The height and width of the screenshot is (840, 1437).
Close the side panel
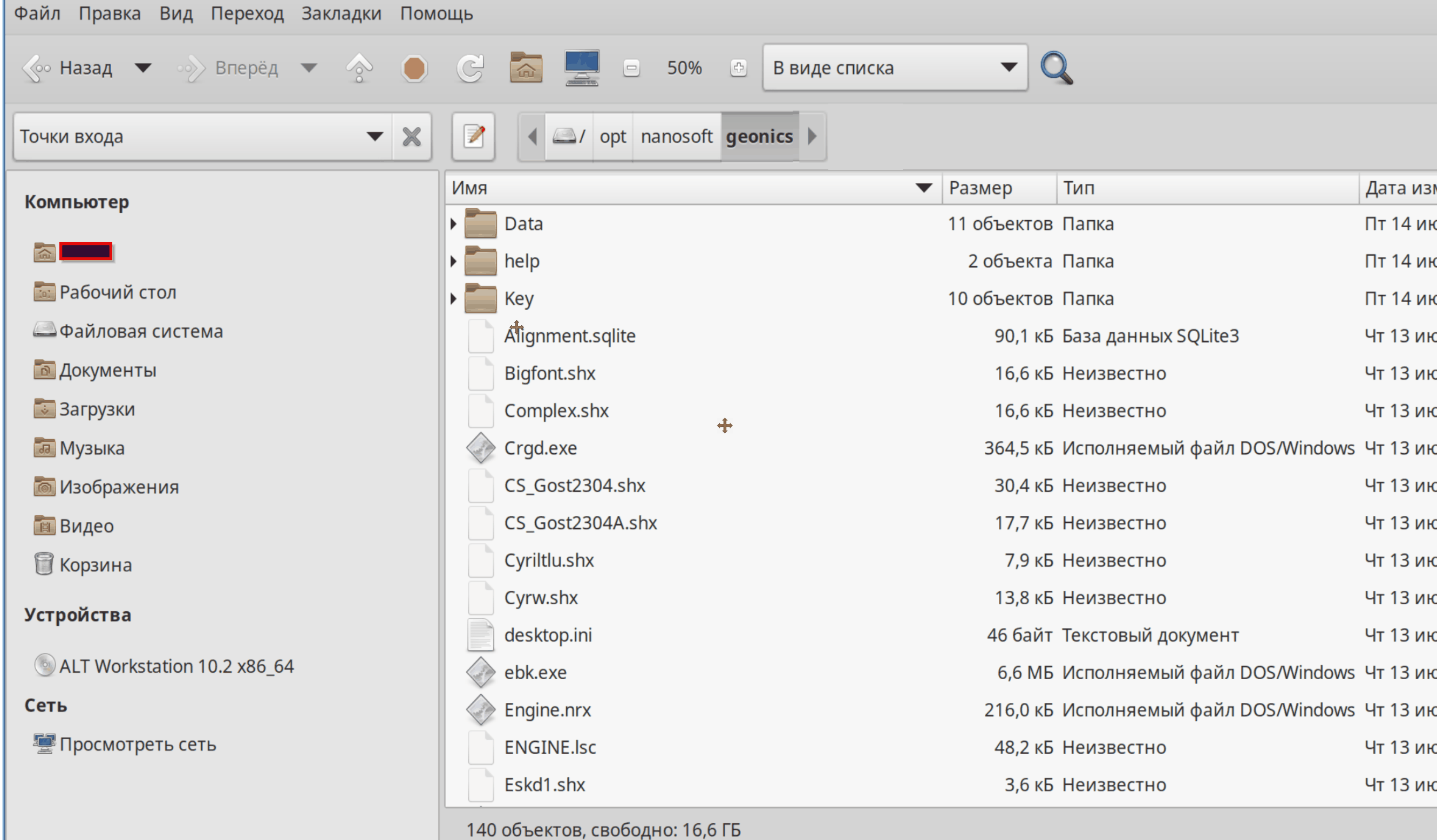411,136
